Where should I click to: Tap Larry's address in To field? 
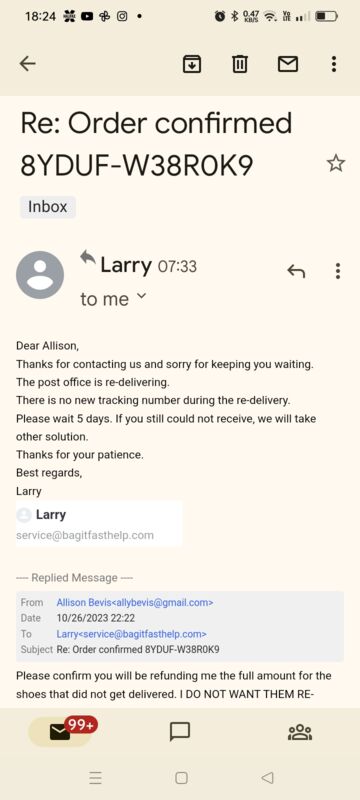(x=132, y=634)
